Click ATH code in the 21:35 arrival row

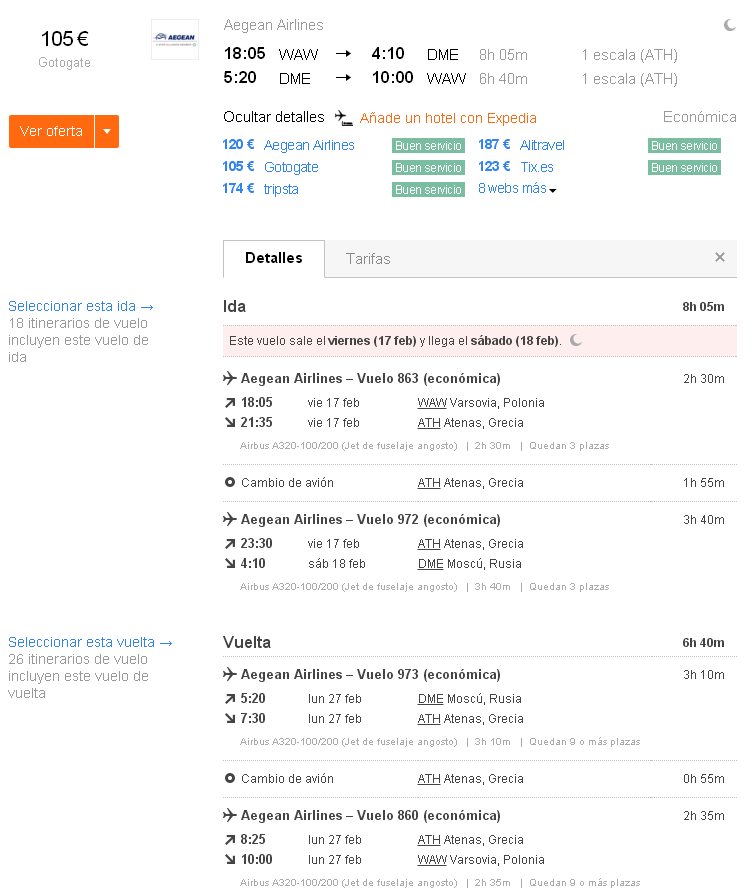point(429,422)
